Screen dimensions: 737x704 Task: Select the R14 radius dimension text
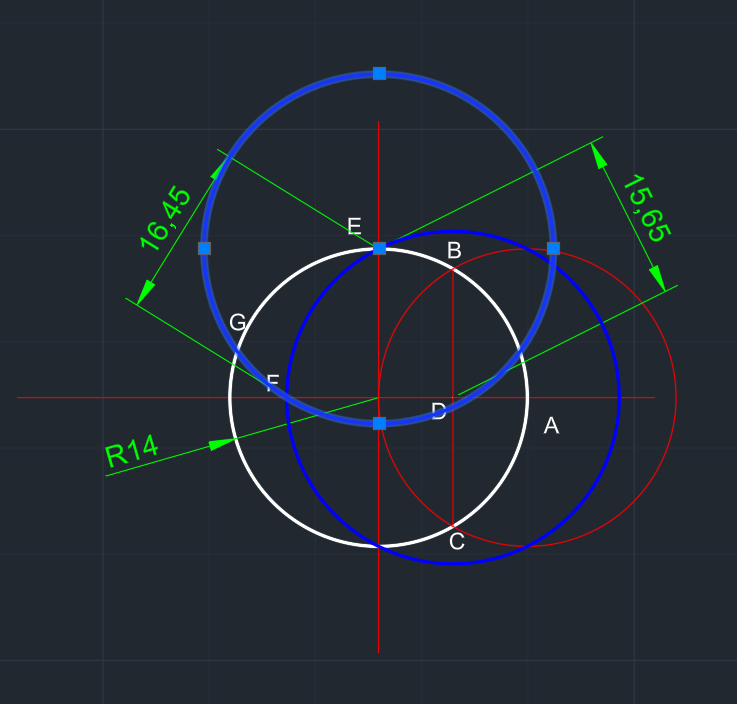pos(131,451)
